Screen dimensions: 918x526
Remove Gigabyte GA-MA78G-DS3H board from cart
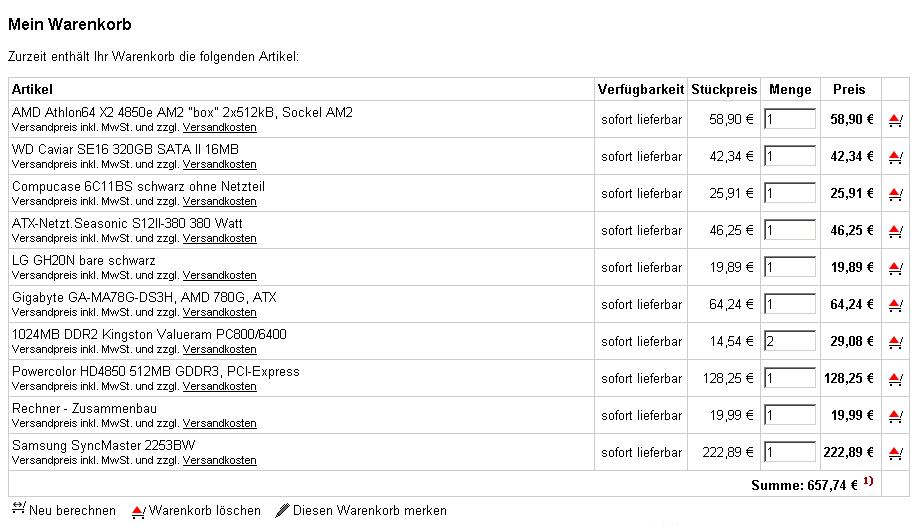click(895, 305)
